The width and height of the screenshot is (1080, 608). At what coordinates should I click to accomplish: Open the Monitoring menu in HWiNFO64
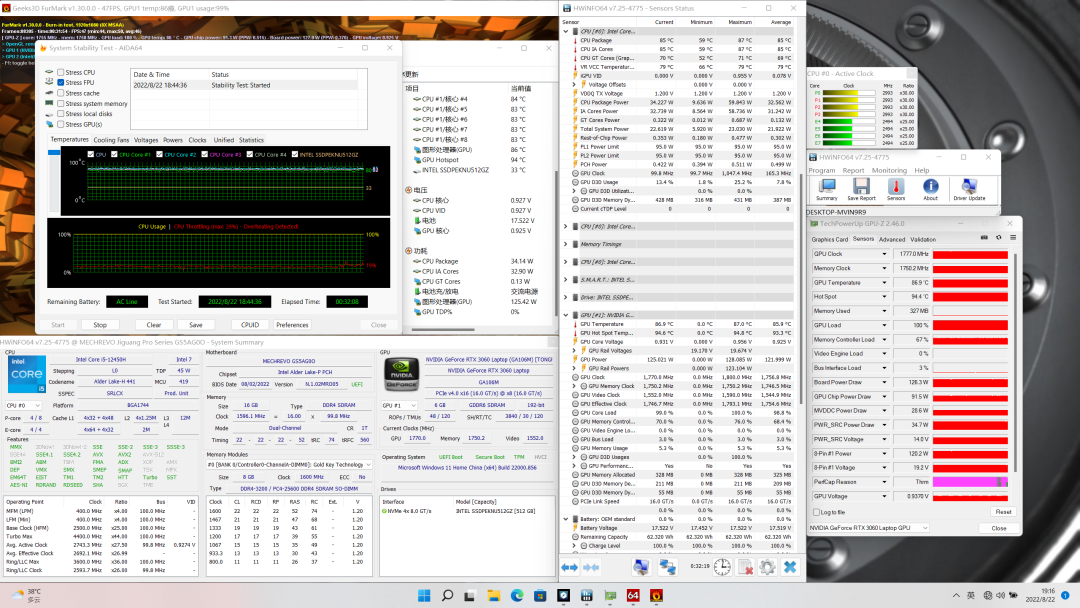(888, 170)
